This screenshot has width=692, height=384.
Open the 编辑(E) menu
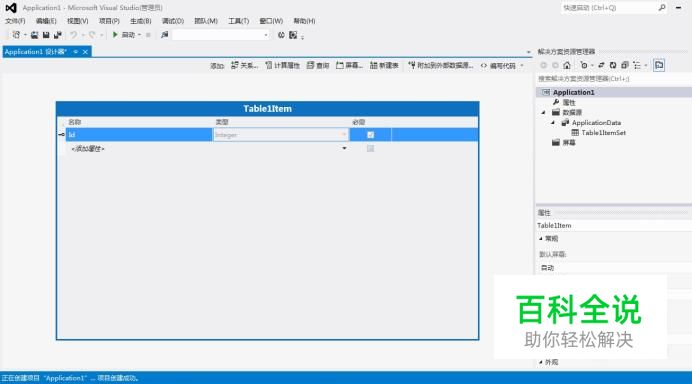(46, 21)
